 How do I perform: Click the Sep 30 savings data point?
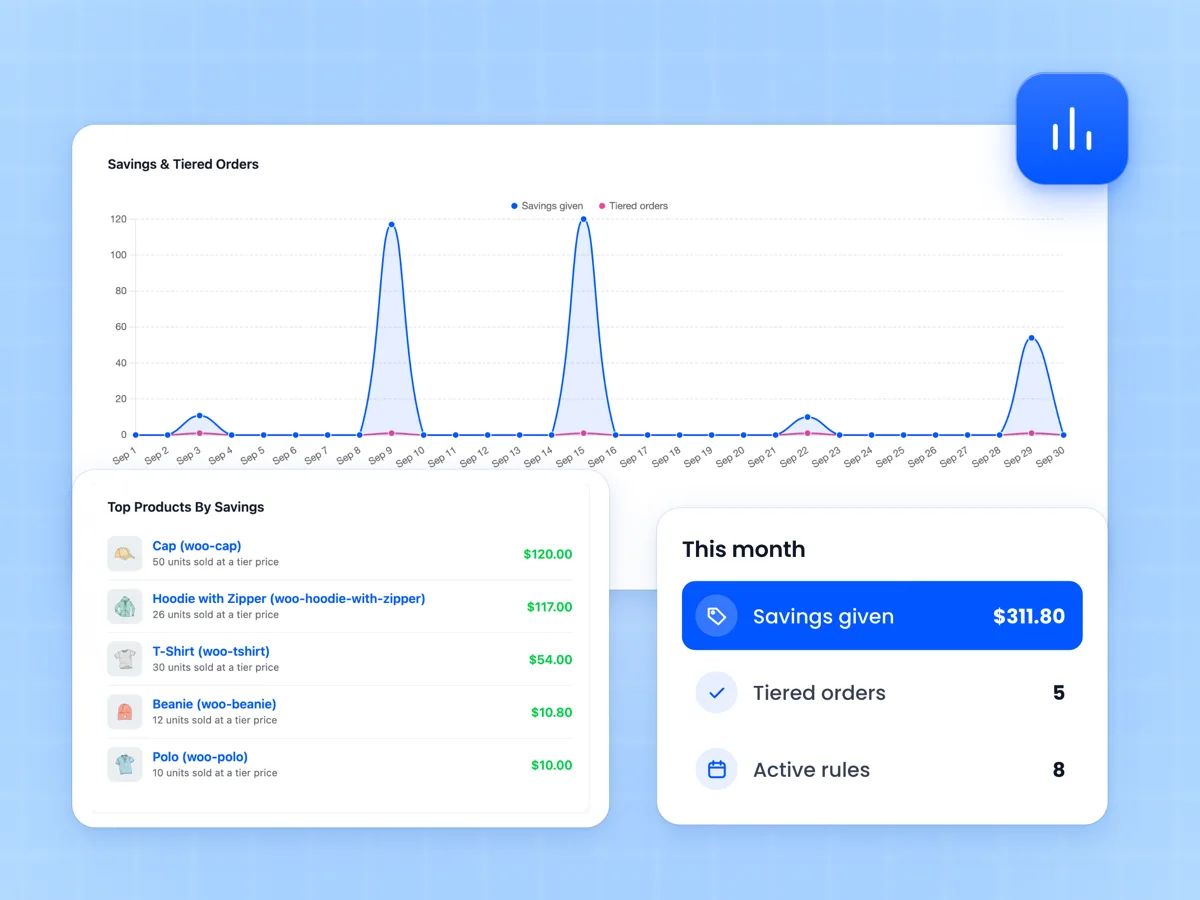tap(1063, 435)
